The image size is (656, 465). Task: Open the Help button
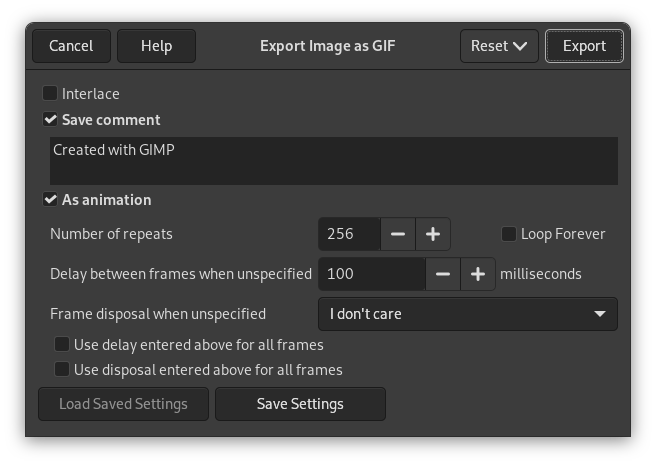pyautogui.click(x=156, y=46)
